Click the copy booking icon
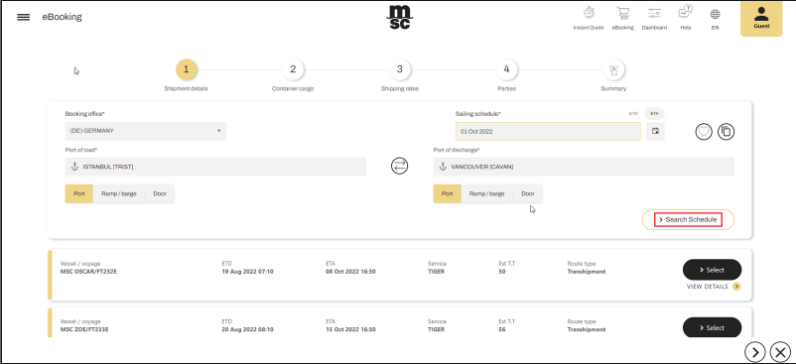 [x=726, y=132]
